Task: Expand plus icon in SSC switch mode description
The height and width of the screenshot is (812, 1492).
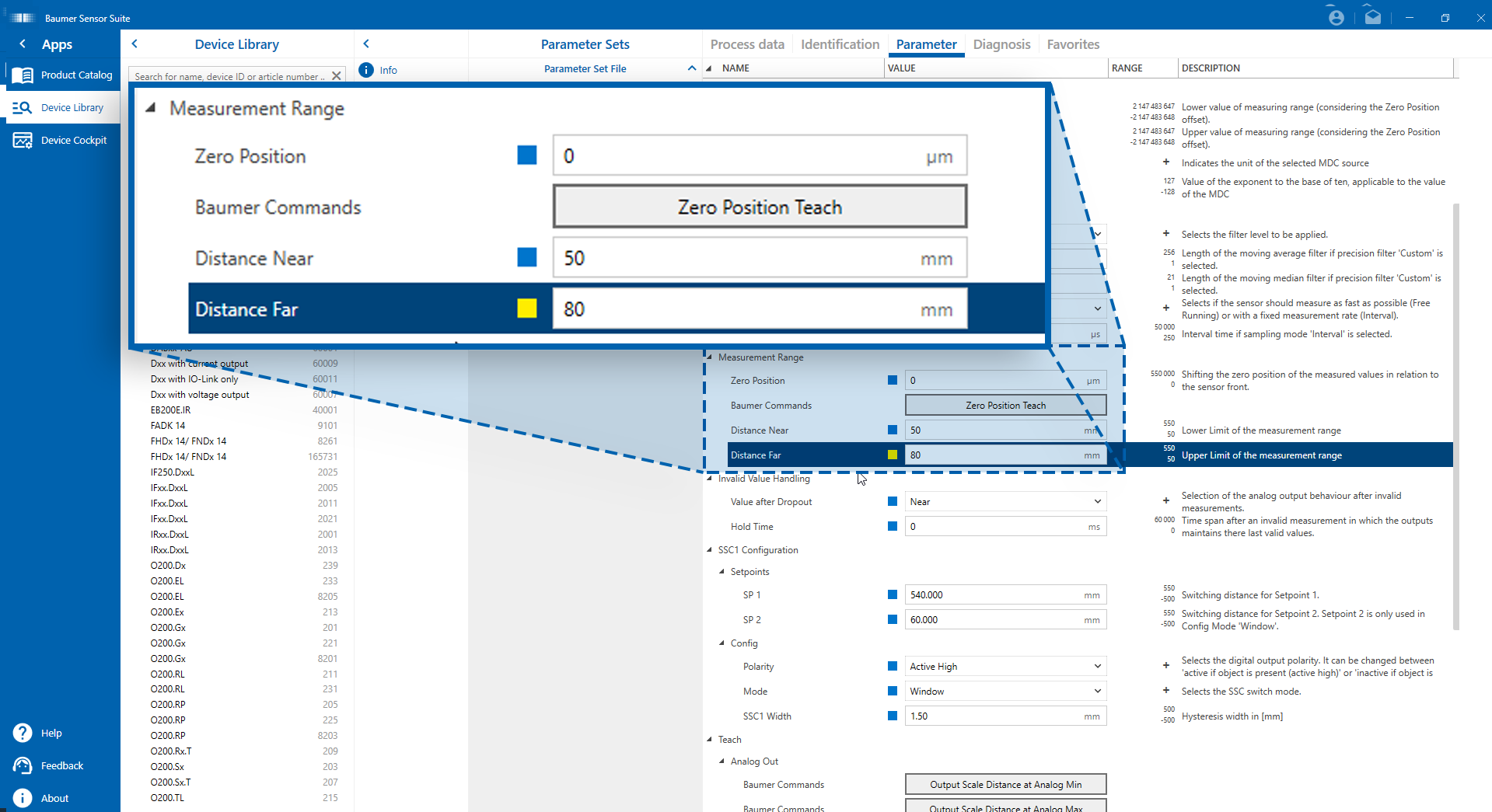Action: click(1166, 690)
